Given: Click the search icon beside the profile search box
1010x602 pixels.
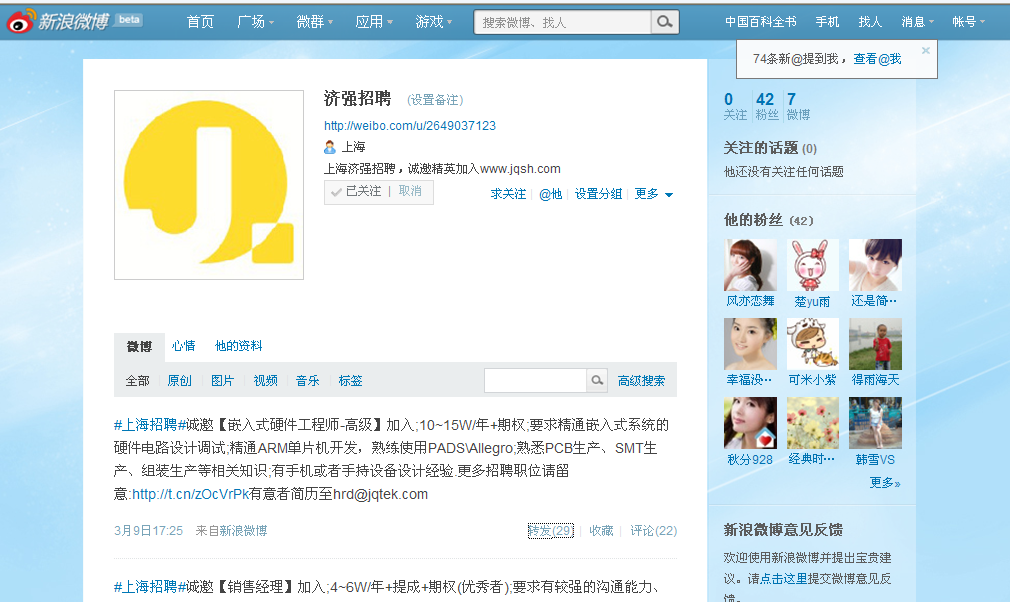Looking at the screenshot, I should (597, 380).
